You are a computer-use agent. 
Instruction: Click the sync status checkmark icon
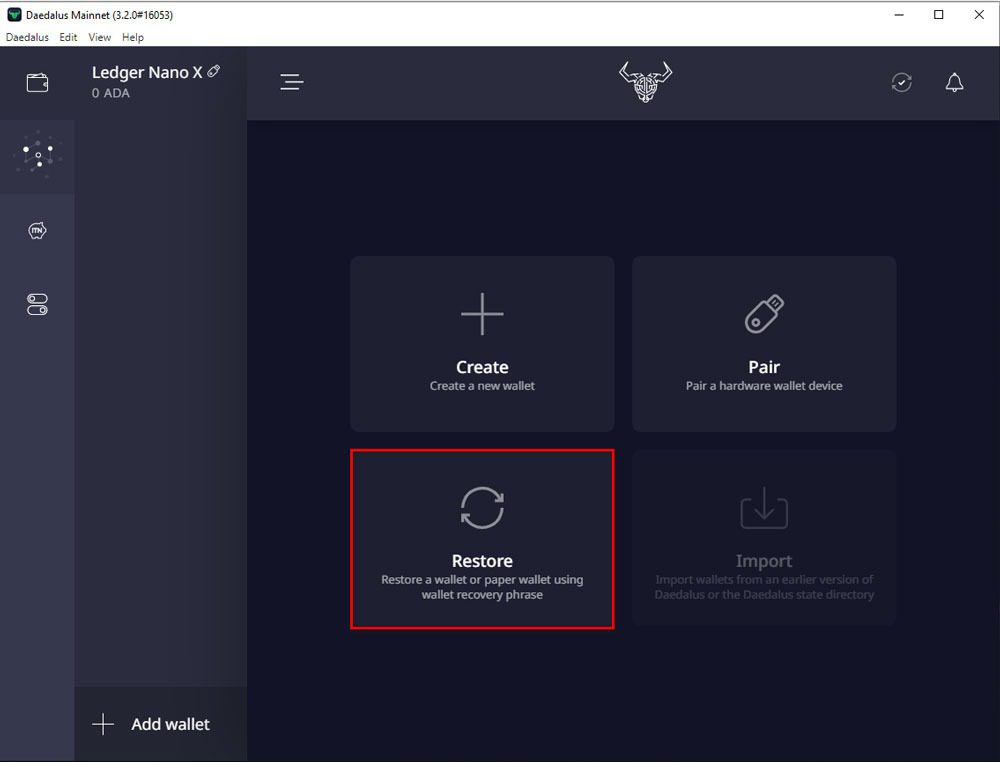click(901, 83)
